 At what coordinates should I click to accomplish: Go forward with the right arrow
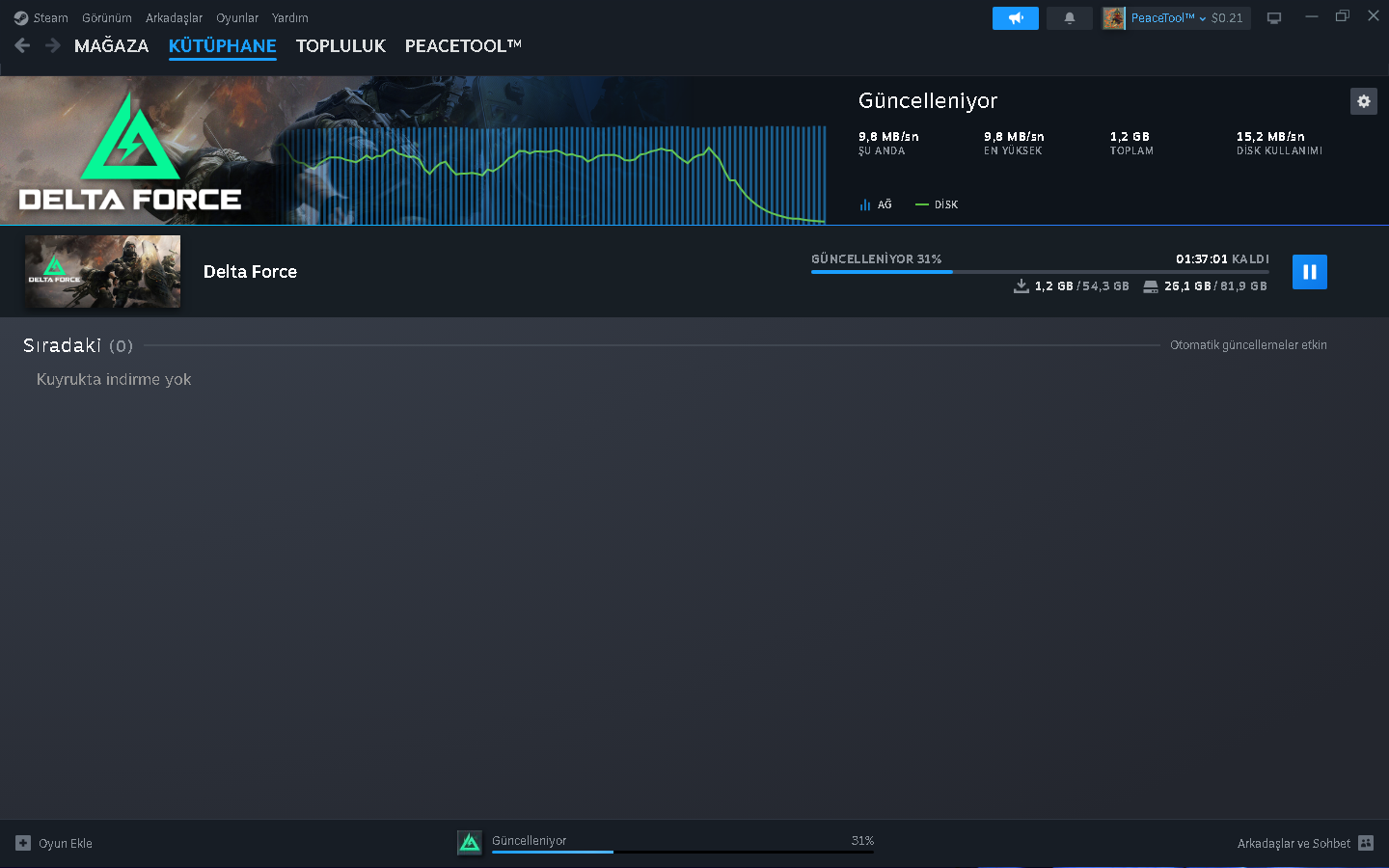coord(52,45)
